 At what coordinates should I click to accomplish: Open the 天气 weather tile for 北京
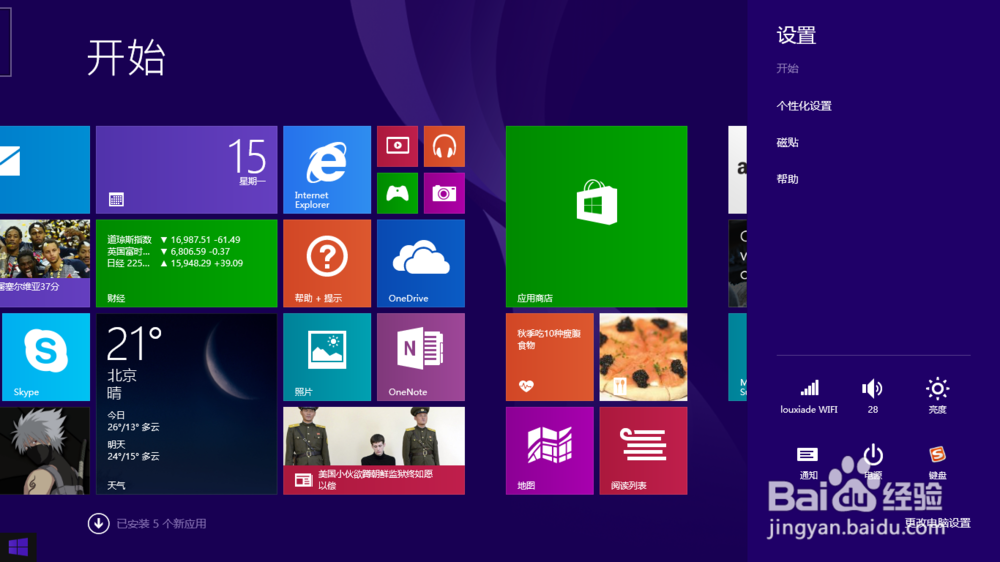pos(186,404)
